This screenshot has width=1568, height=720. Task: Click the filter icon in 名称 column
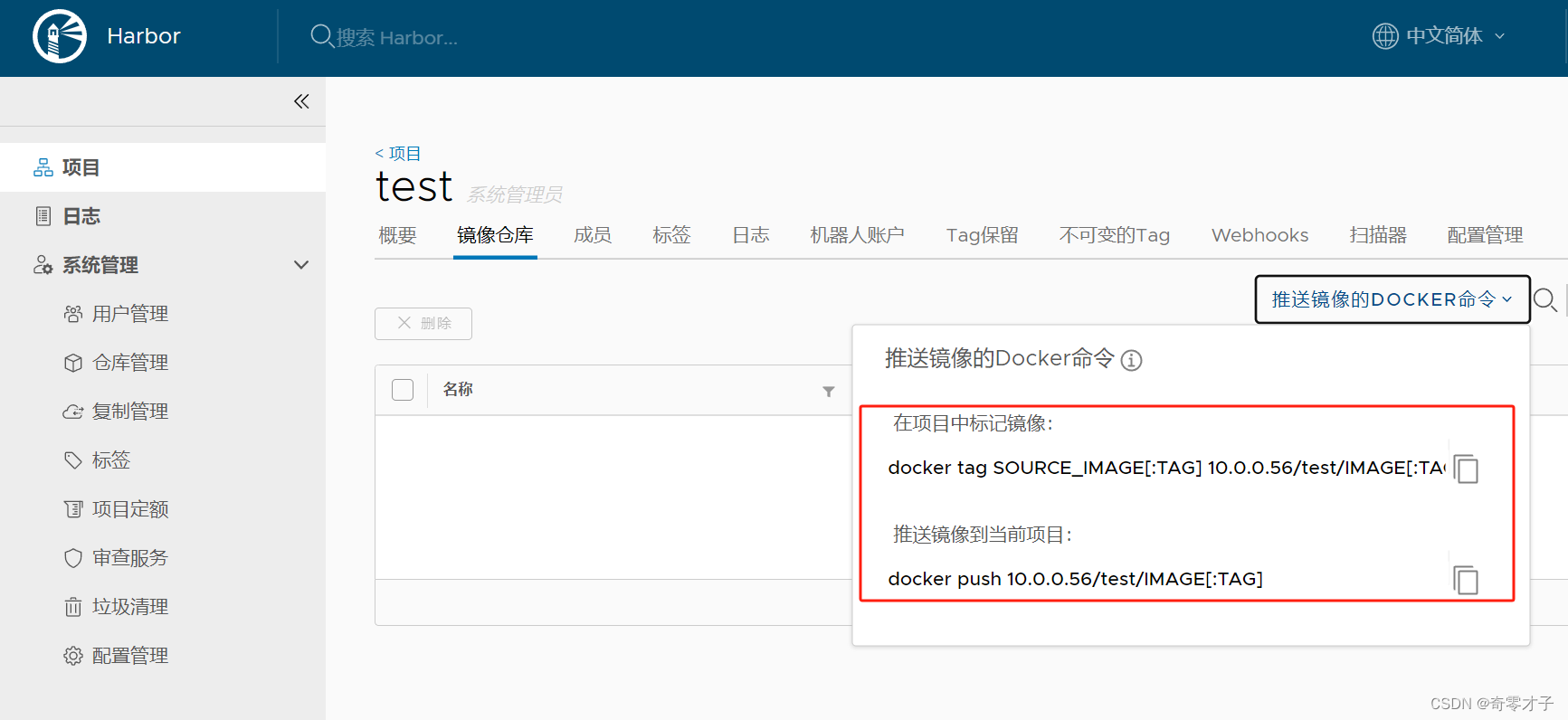pyautogui.click(x=828, y=392)
